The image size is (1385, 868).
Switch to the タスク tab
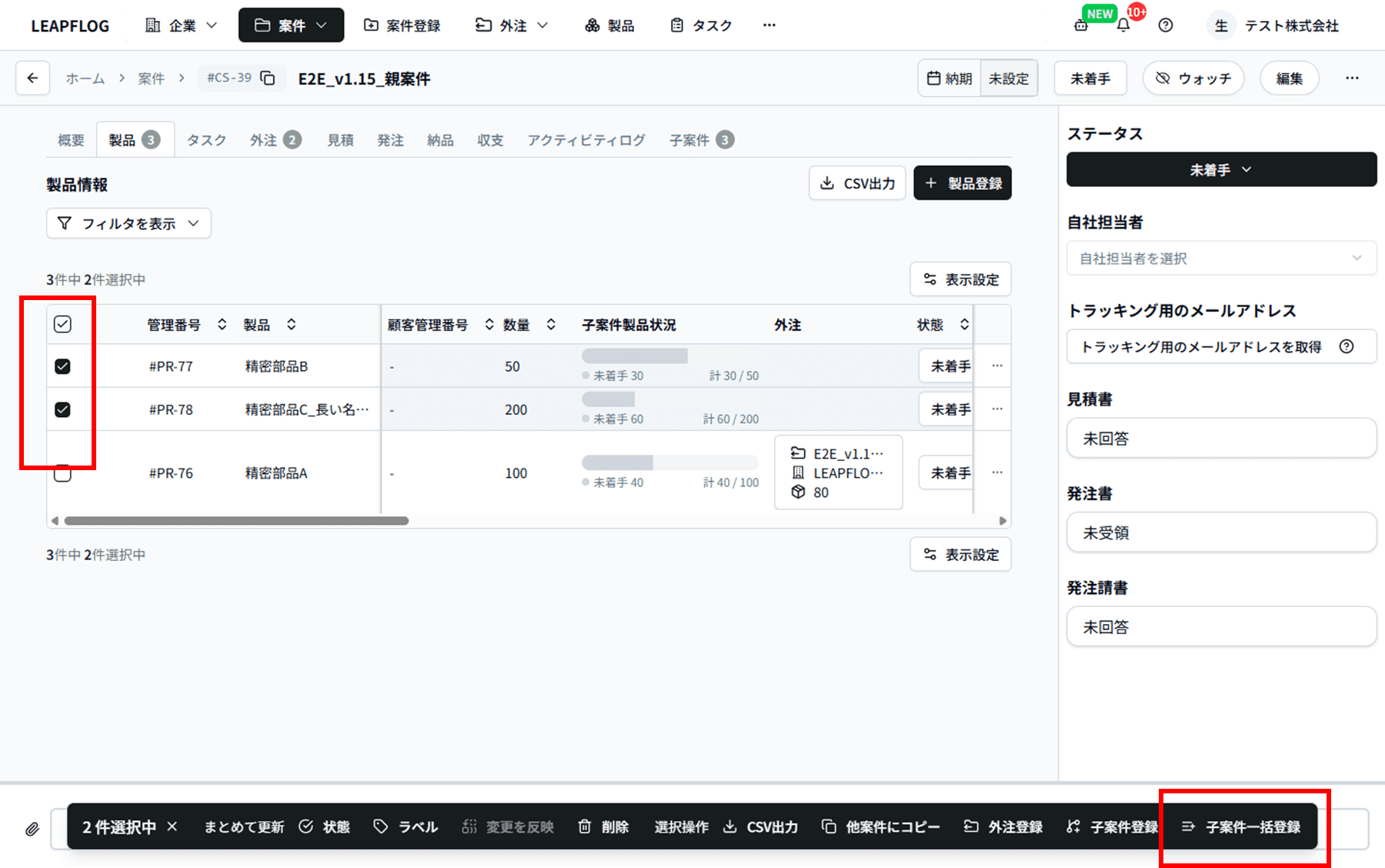pyautogui.click(x=205, y=139)
